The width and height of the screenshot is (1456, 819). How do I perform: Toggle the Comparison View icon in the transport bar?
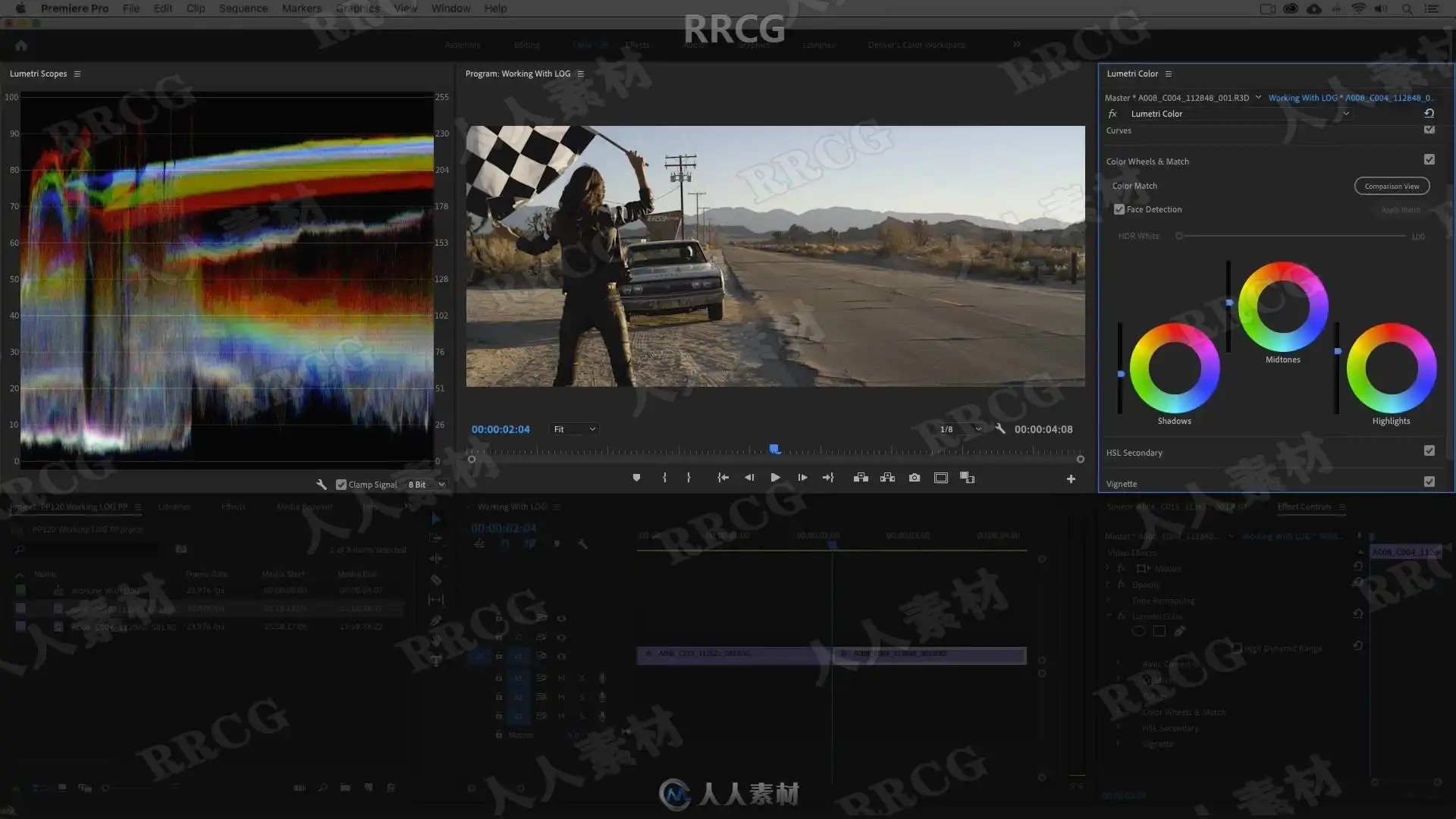pos(967,478)
